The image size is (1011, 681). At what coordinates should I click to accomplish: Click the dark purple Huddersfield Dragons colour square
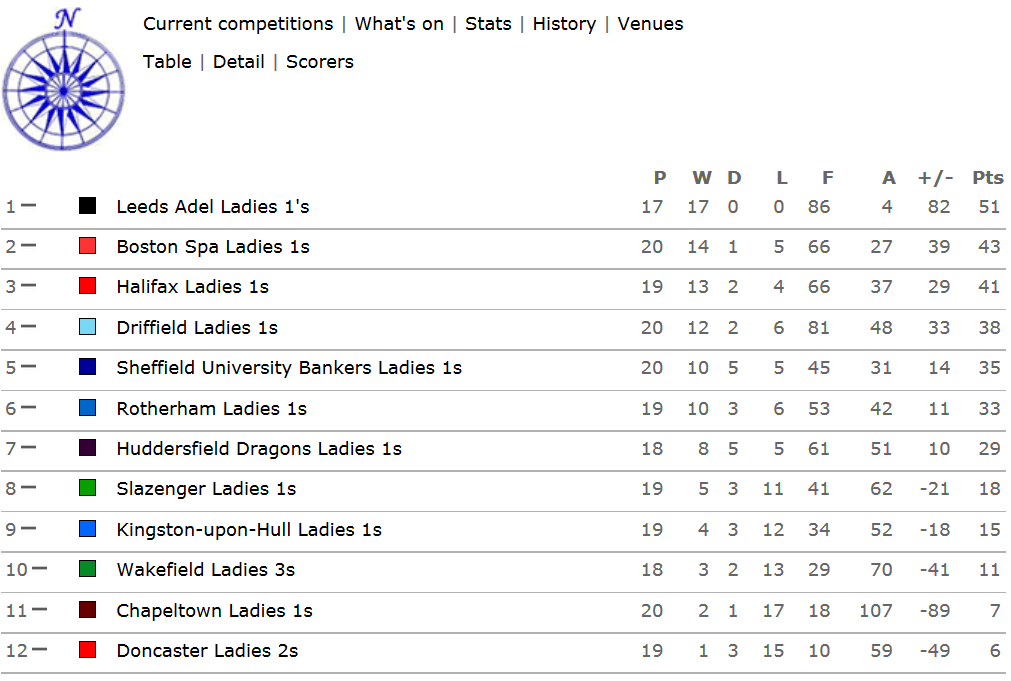[87, 448]
